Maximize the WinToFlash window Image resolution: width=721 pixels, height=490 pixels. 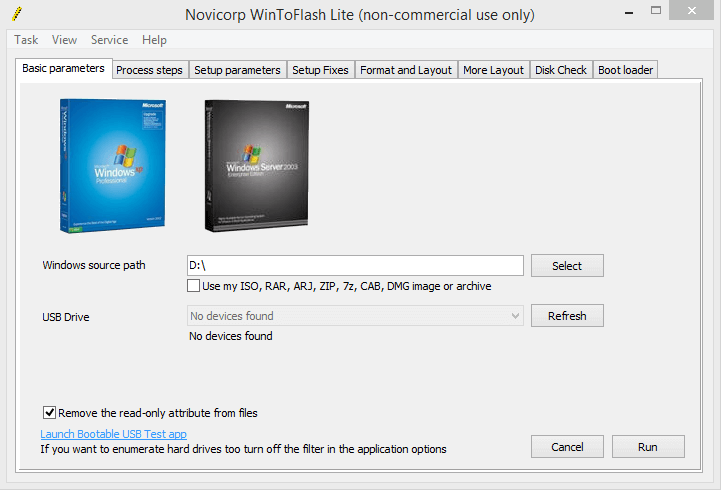coord(656,10)
